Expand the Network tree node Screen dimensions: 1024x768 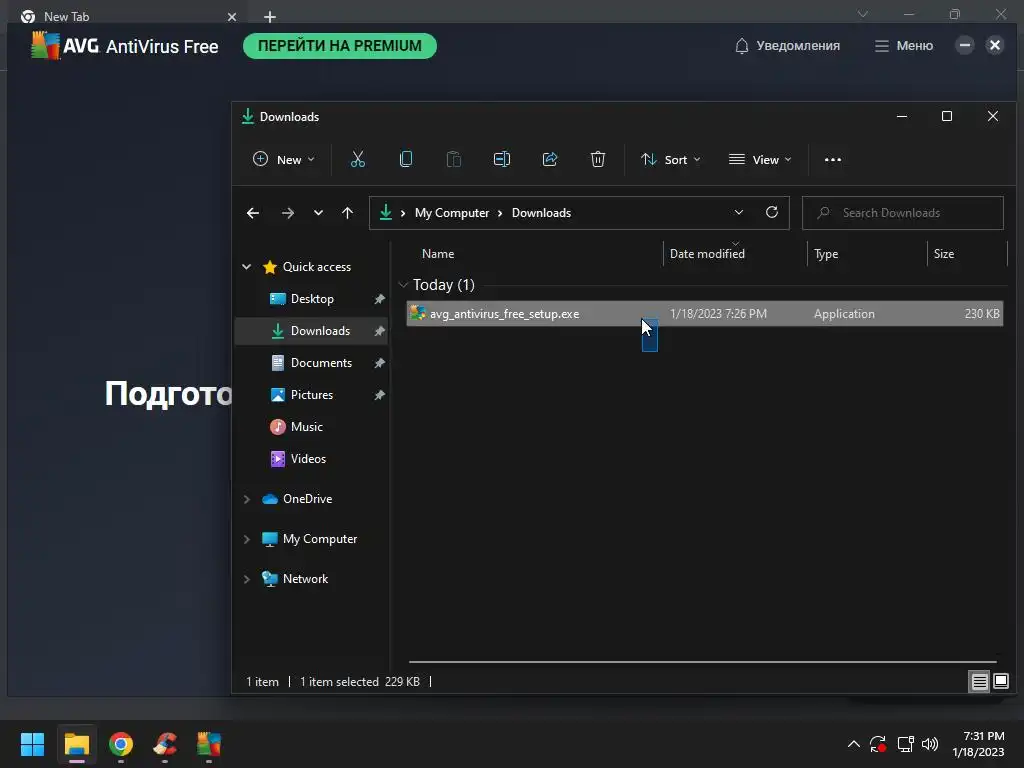[247, 579]
